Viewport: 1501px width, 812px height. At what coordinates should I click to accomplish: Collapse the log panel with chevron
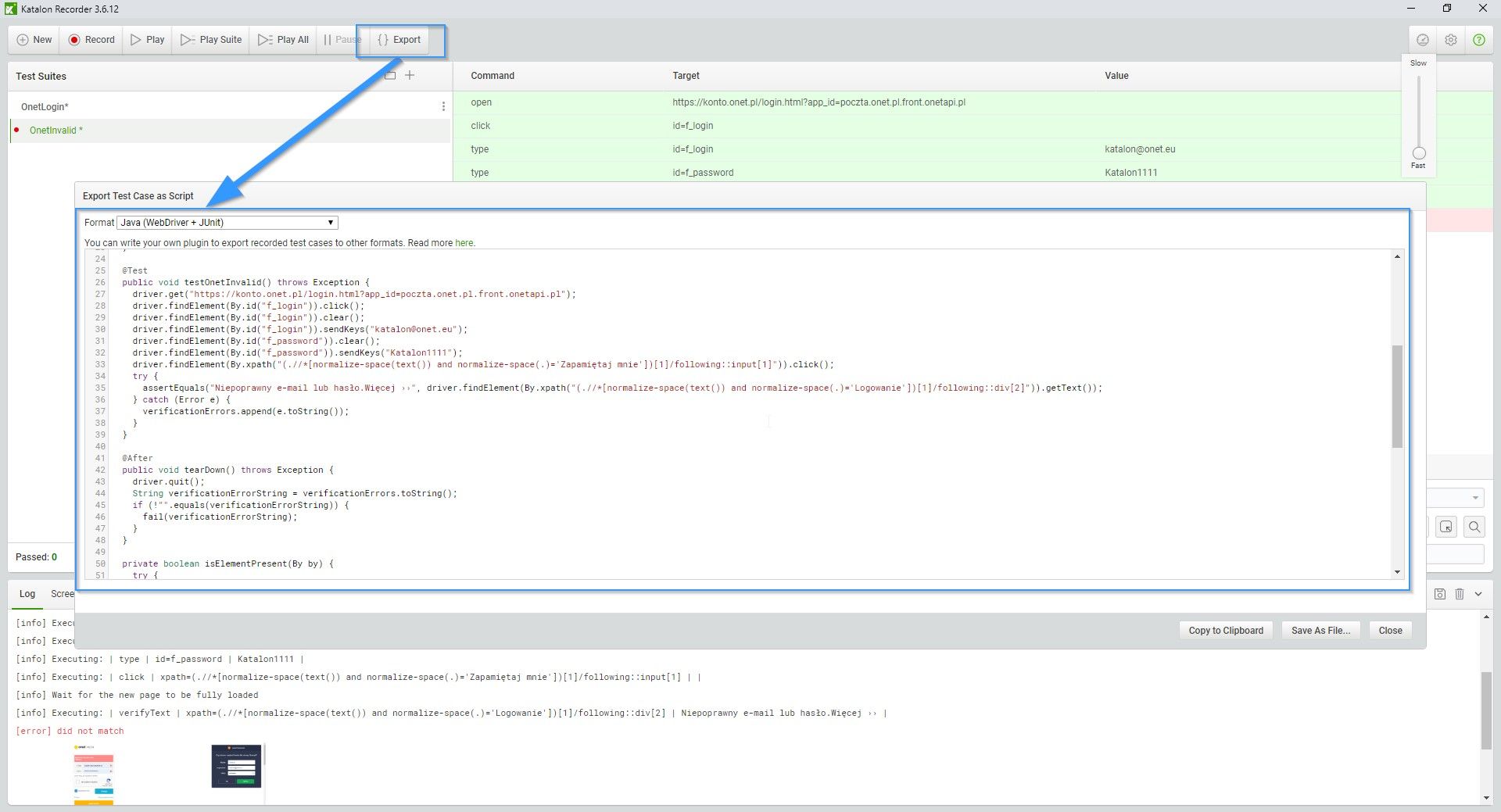(1478, 594)
